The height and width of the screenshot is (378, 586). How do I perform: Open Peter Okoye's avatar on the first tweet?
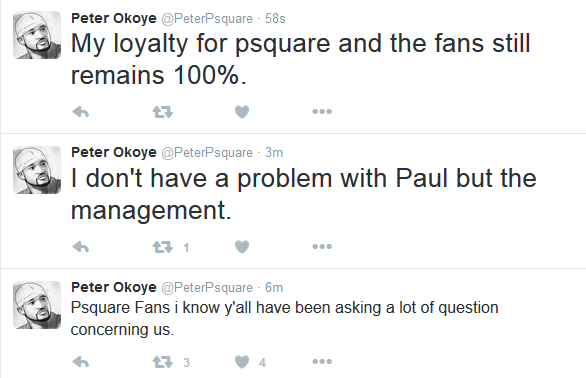pyautogui.click(x=37, y=35)
